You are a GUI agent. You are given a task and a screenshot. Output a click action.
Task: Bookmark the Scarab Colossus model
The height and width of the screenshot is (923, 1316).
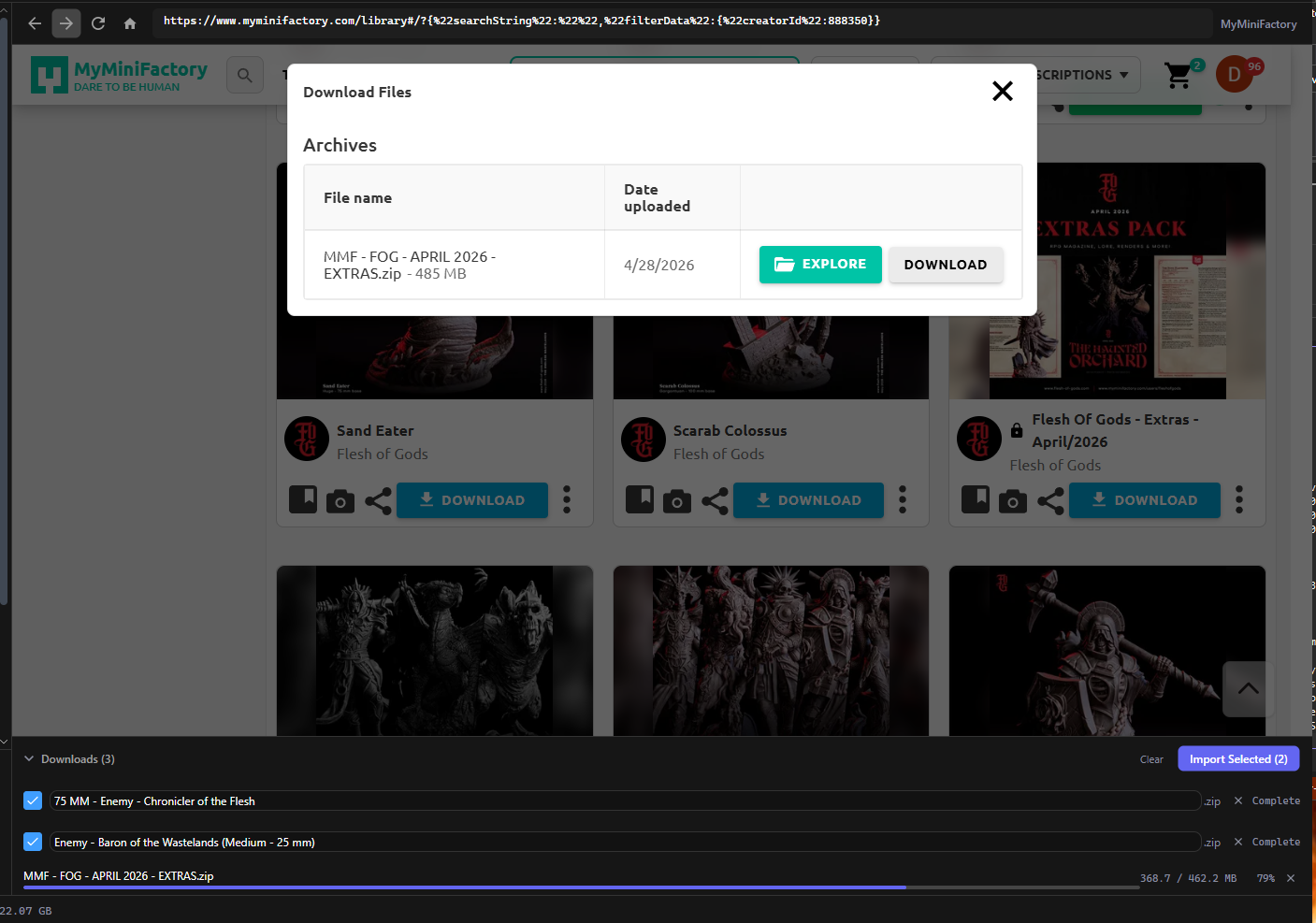coord(640,499)
